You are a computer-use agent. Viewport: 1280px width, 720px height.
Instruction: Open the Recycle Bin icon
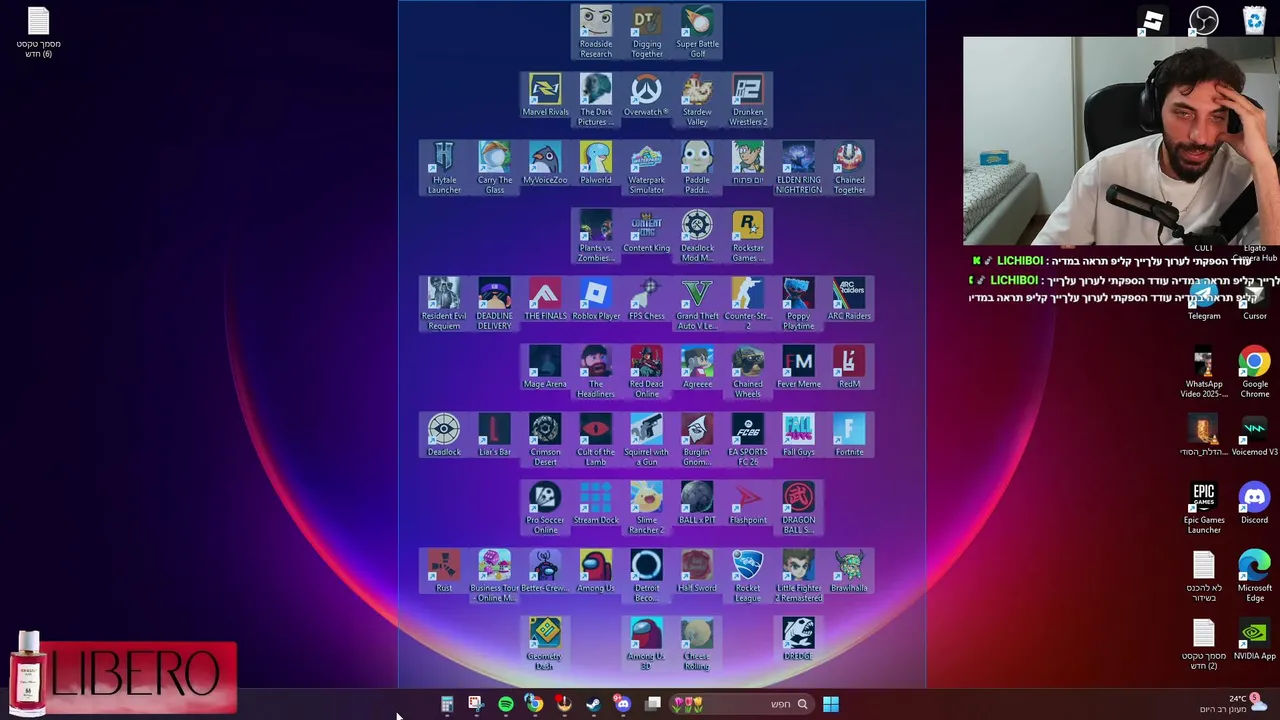coord(1254,20)
